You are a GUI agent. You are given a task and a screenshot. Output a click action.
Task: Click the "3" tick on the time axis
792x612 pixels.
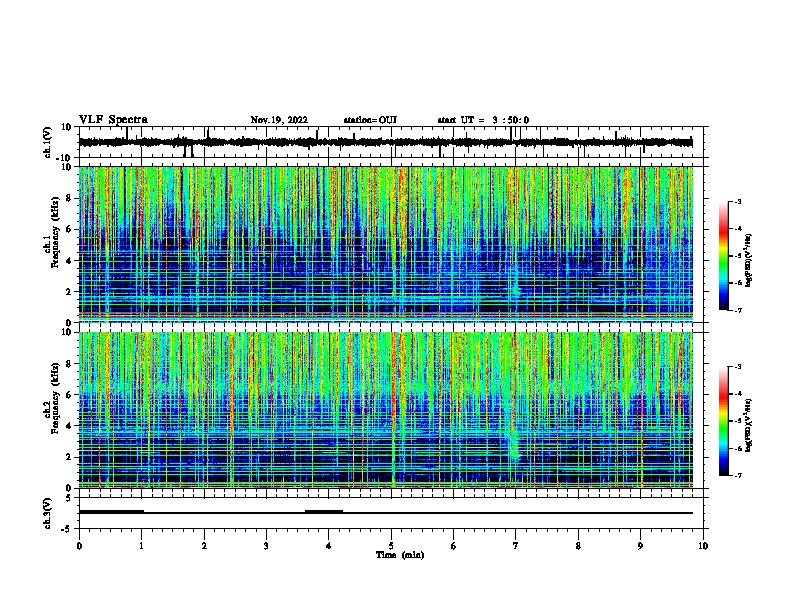266,546
